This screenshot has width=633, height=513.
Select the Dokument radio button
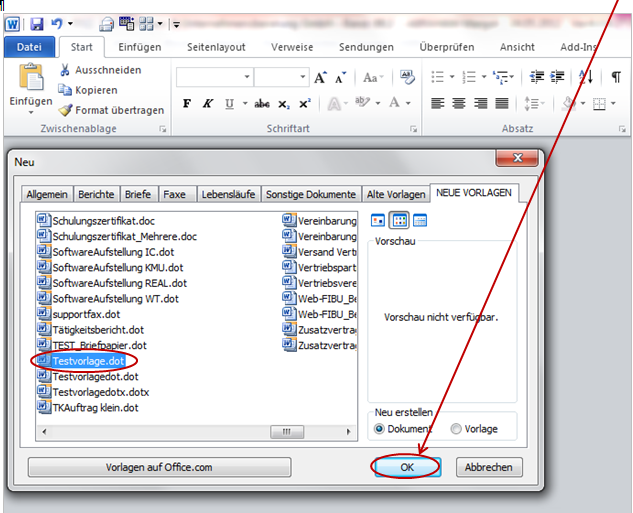click(x=381, y=429)
